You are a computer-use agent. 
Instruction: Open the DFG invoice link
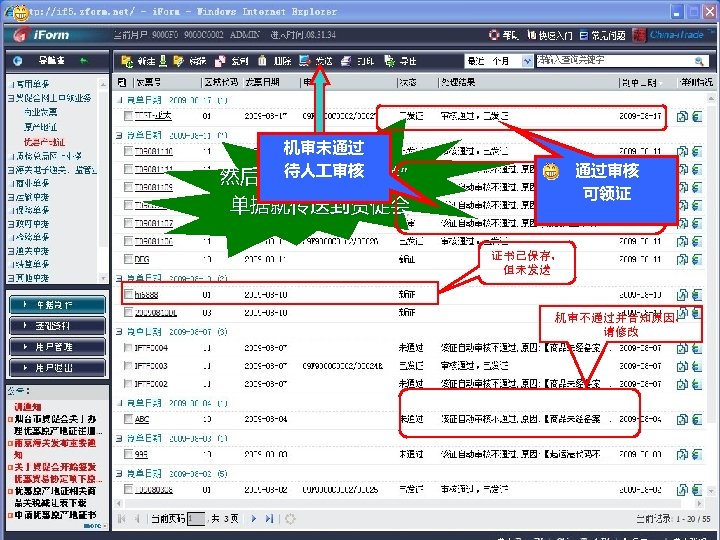[x=142, y=259]
